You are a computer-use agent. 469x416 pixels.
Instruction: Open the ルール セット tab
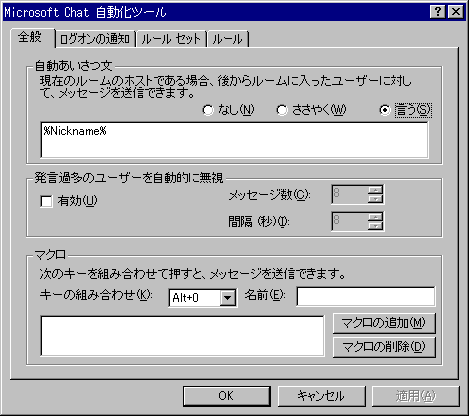click(x=171, y=39)
